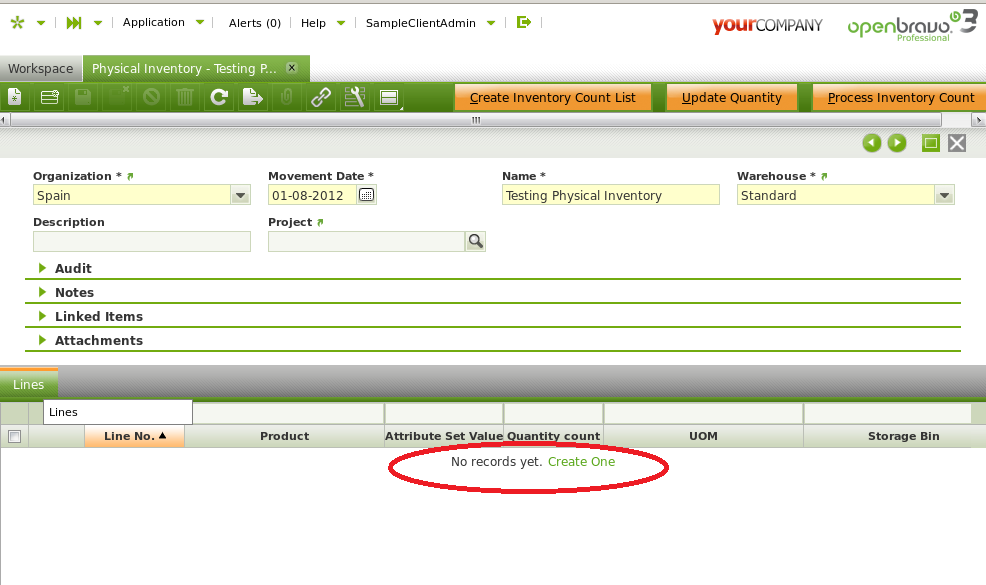
Task: Click the green asterisk create-new icon
Action: 18,23
